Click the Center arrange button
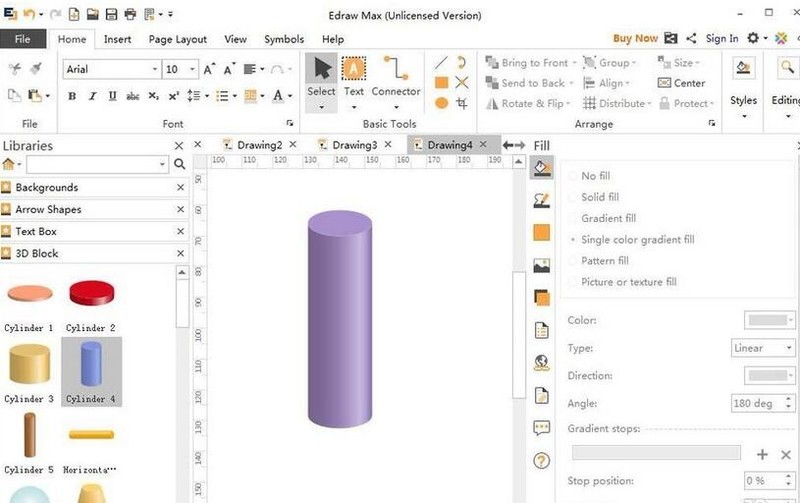The image size is (800, 503). coord(681,83)
